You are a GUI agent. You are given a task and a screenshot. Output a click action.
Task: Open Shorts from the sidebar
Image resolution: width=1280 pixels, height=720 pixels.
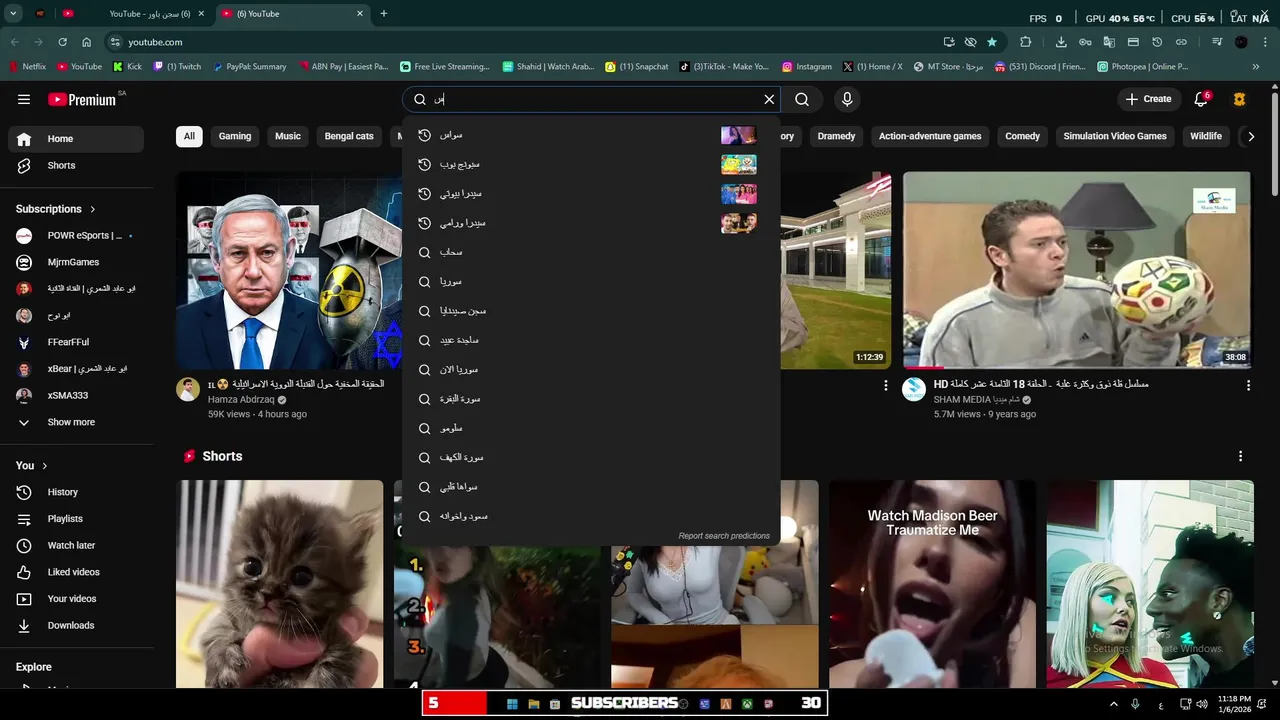76,165
